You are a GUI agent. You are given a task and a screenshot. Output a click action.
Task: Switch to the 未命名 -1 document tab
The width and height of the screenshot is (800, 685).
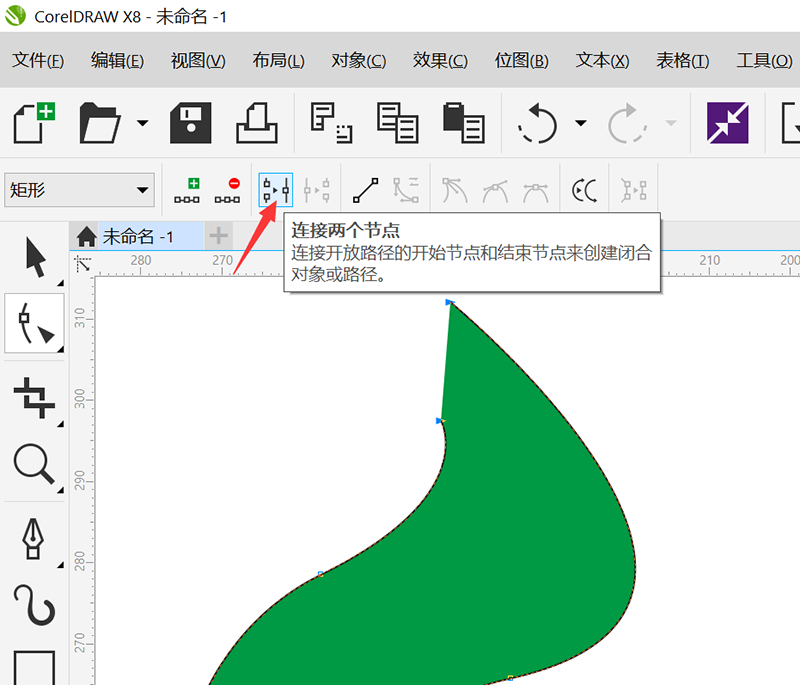click(x=137, y=236)
